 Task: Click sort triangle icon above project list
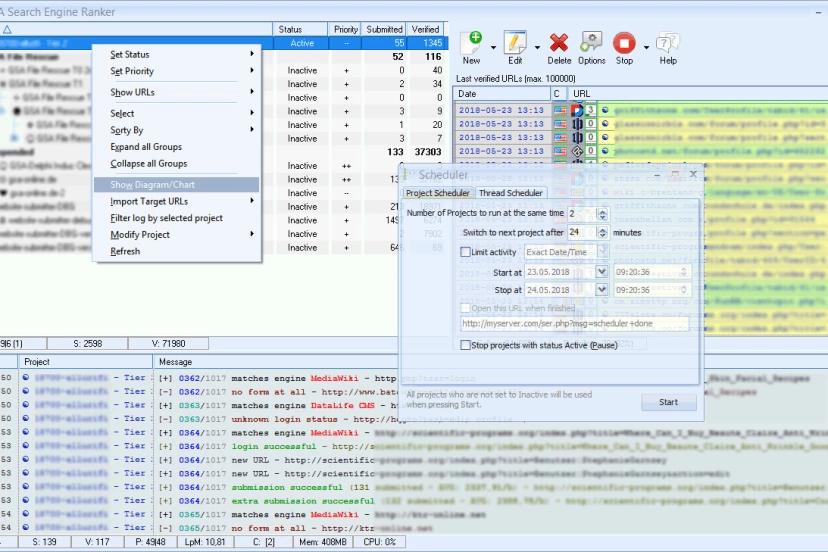click(7, 30)
